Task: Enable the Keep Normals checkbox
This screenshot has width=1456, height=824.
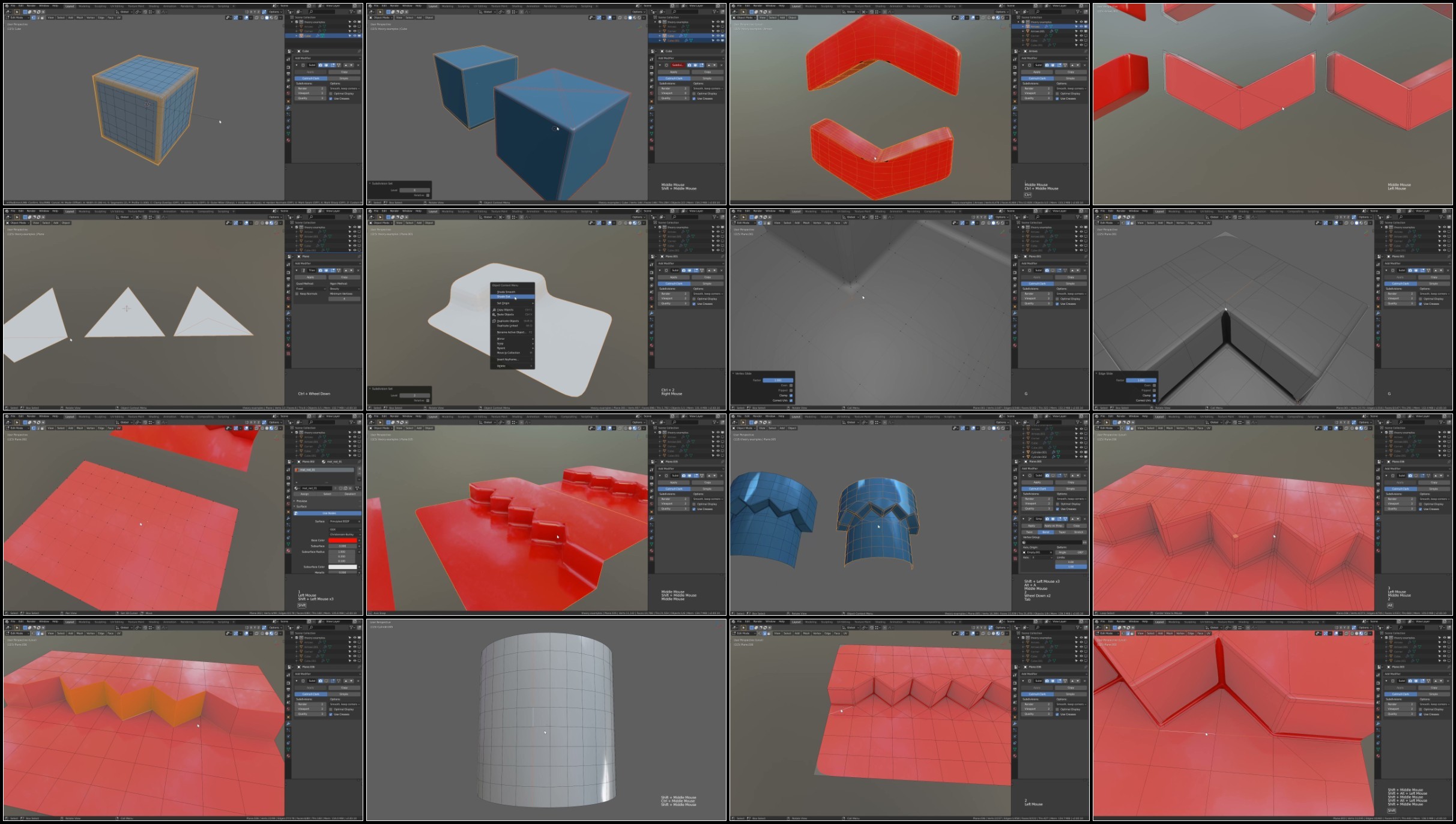Action: [x=297, y=294]
